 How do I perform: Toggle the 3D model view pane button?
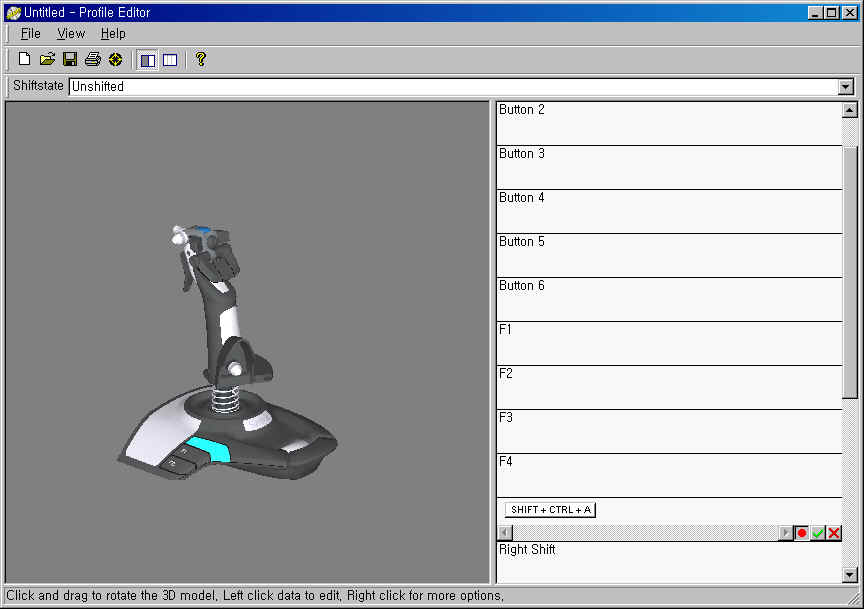click(148, 60)
